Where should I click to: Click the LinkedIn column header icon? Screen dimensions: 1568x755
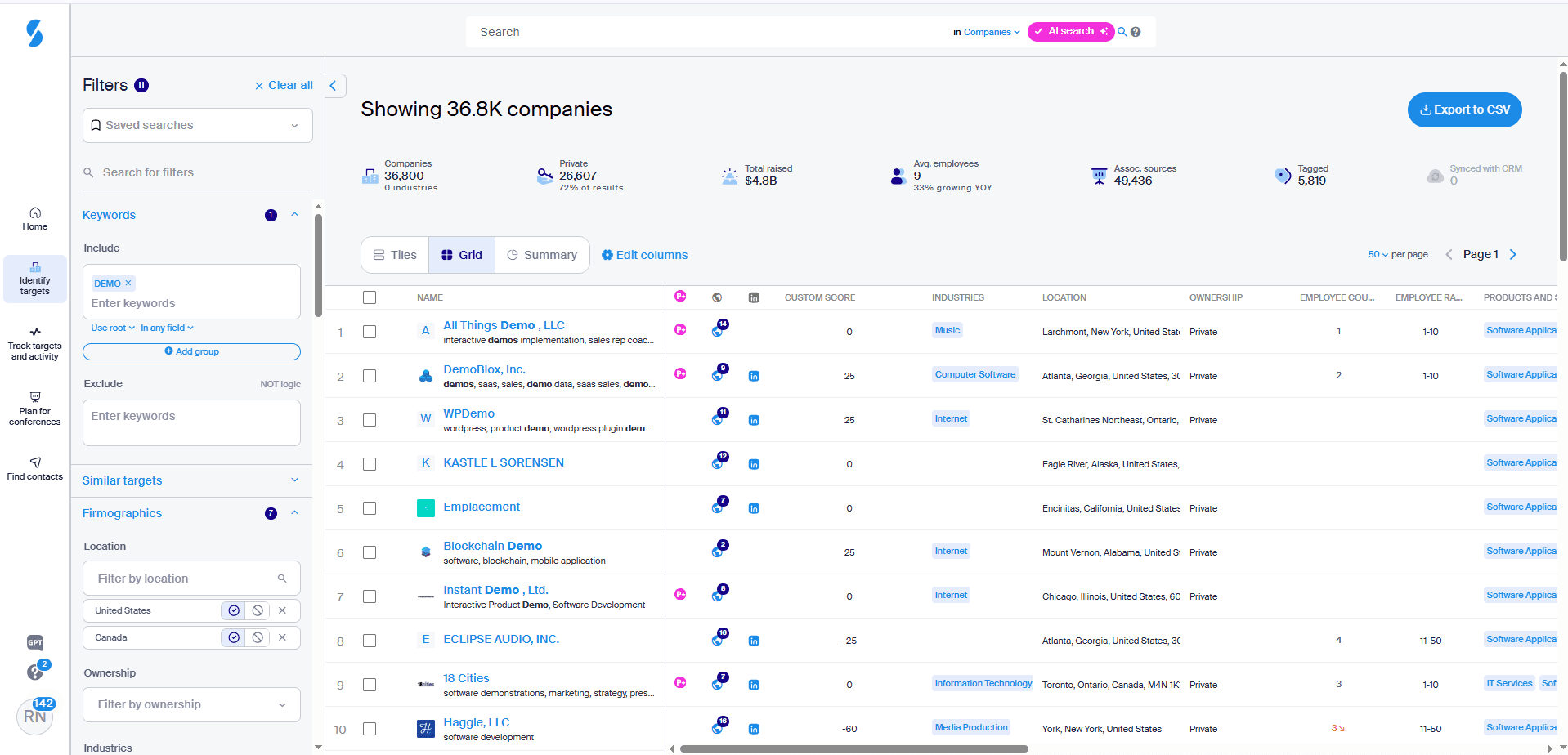pyautogui.click(x=754, y=297)
